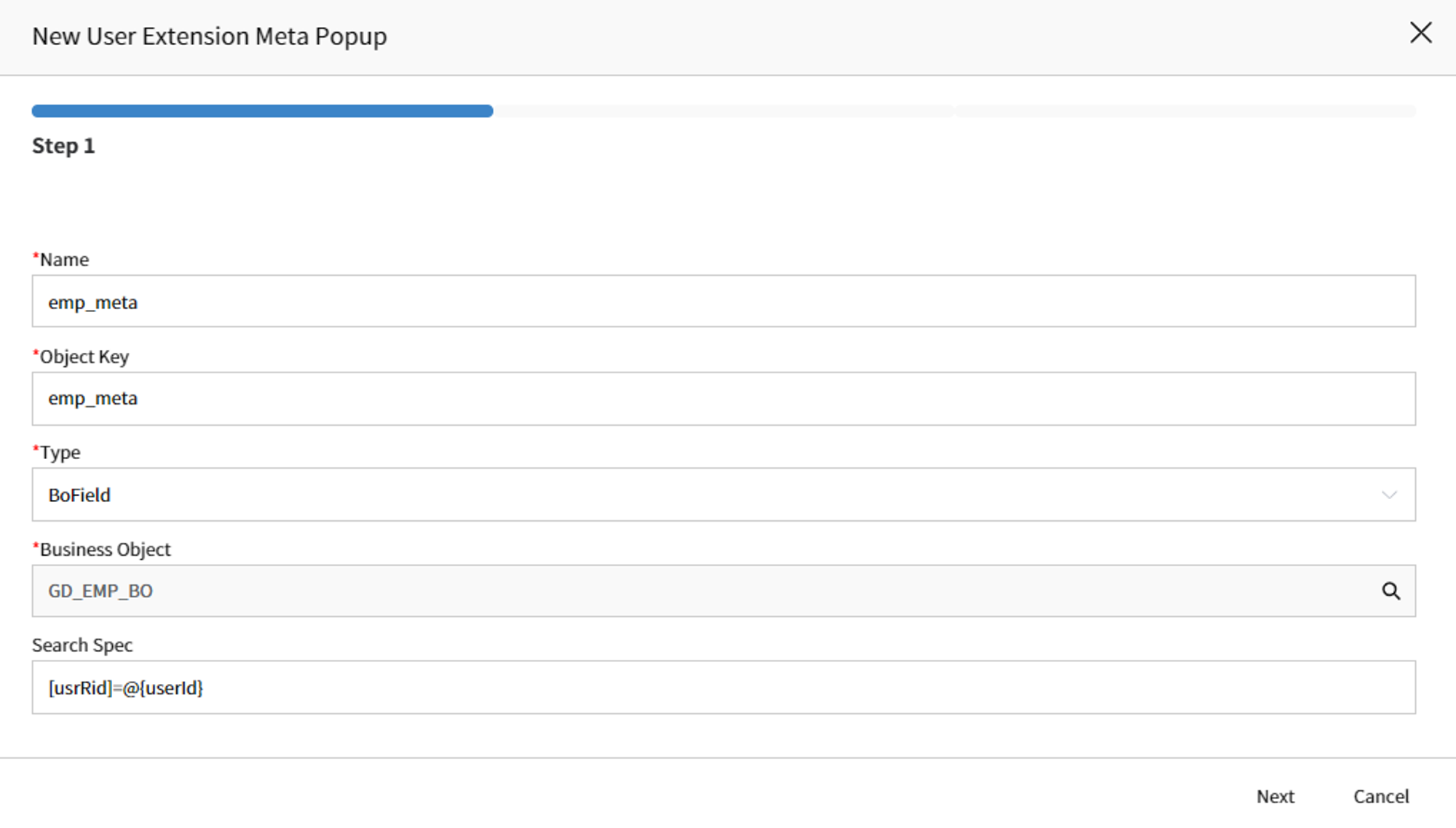The height and width of the screenshot is (828, 1456).
Task: Expand the Type dropdown chevron
Action: [1389, 495]
